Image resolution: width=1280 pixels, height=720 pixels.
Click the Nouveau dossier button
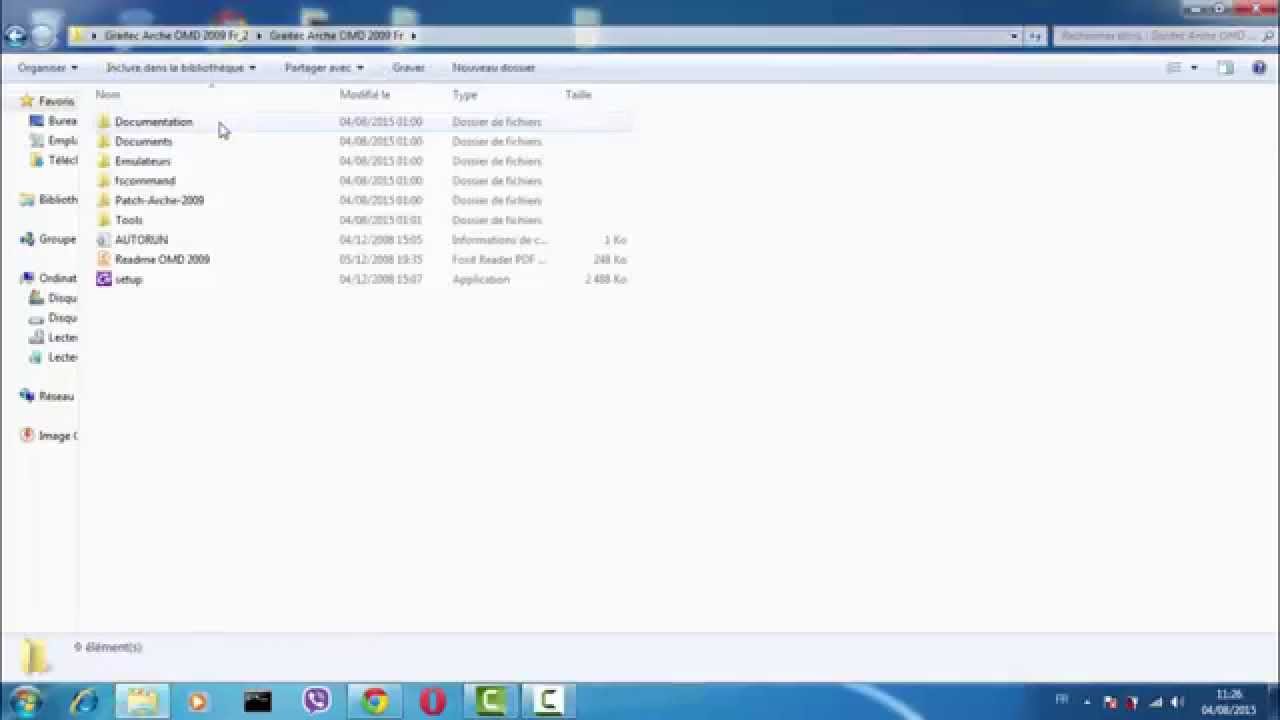tap(493, 68)
